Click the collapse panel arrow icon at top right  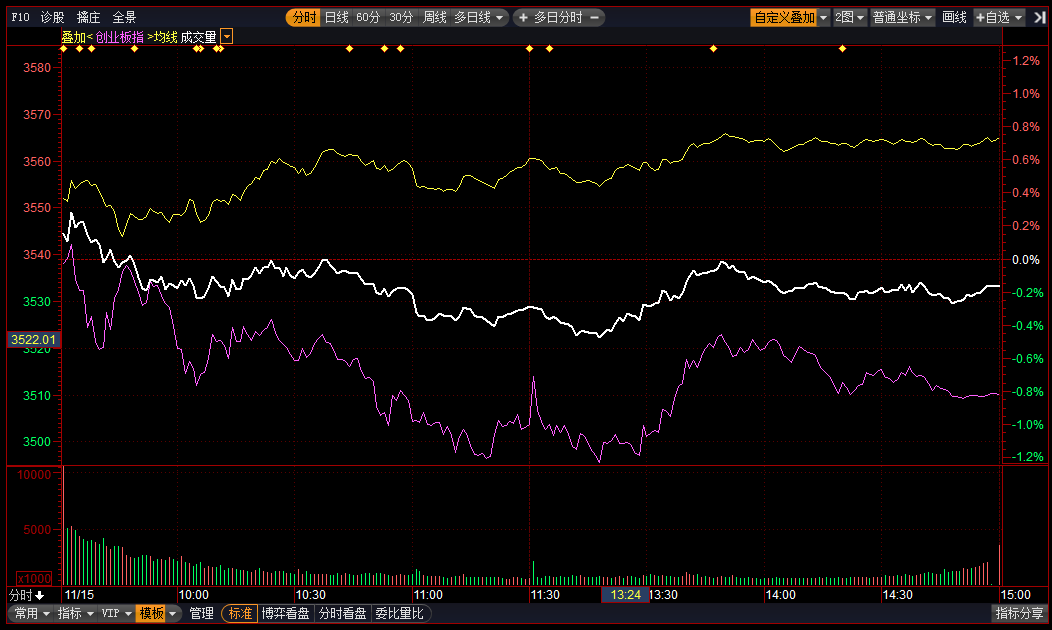(1039, 17)
